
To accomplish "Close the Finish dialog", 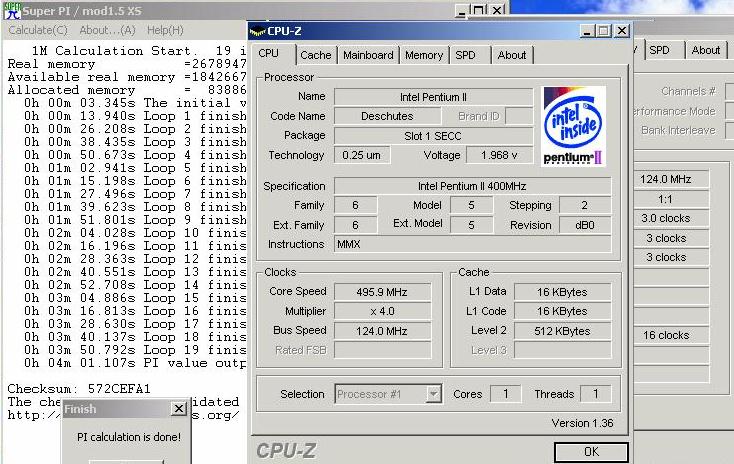I will [x=179, y=409].
